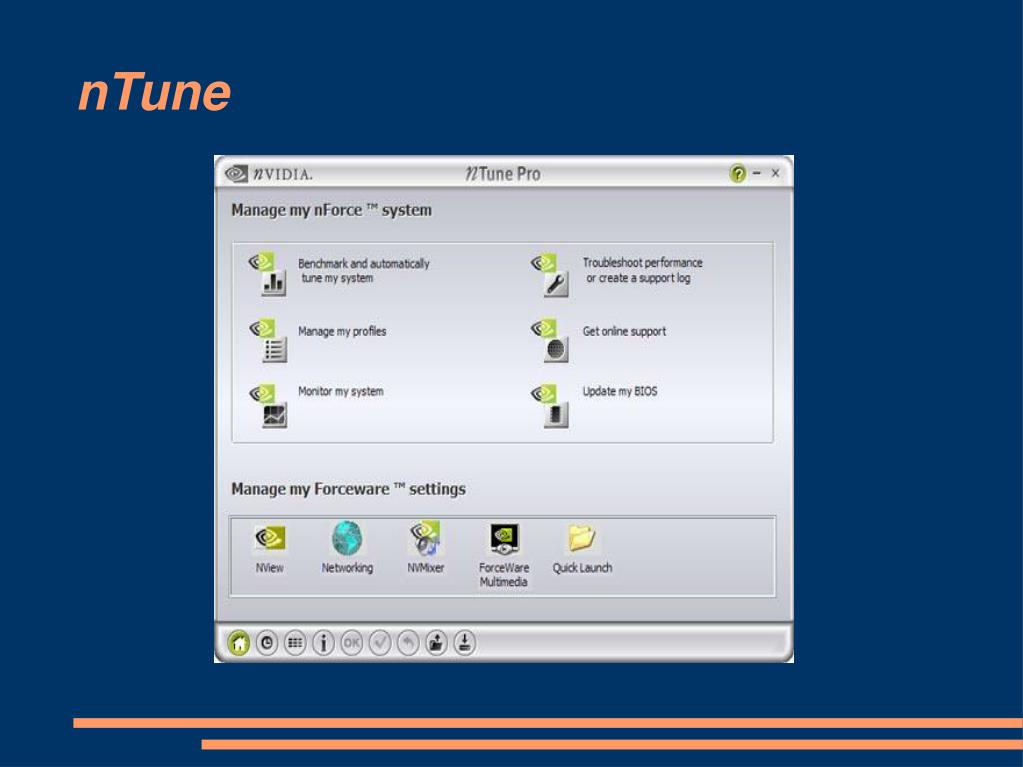Close the nTune Pro window
The width and height of the screenshot is (1023, 767).
(x=775, y=173)
